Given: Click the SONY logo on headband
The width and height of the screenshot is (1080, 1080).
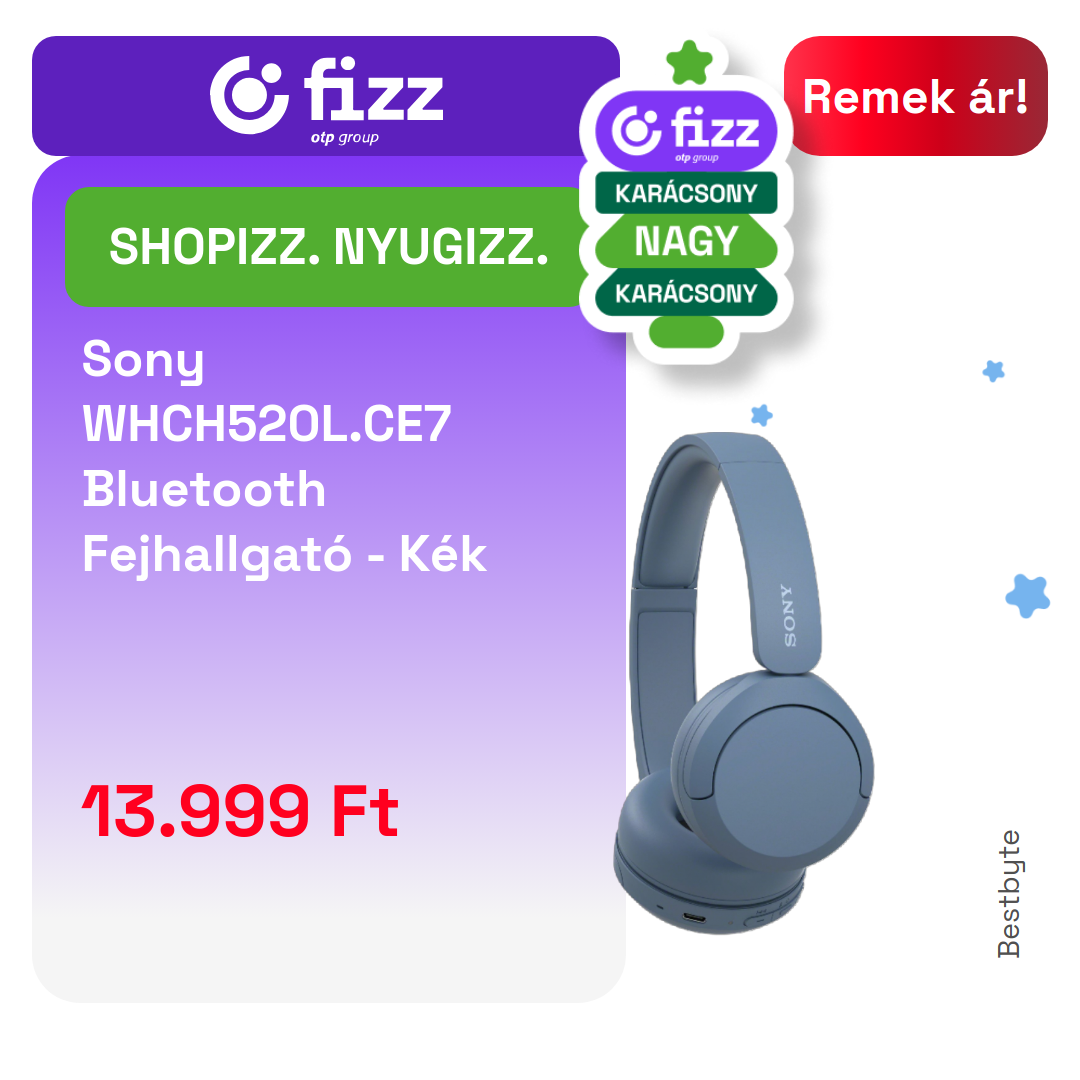Looking at the screenshot, I should point(789,616).
